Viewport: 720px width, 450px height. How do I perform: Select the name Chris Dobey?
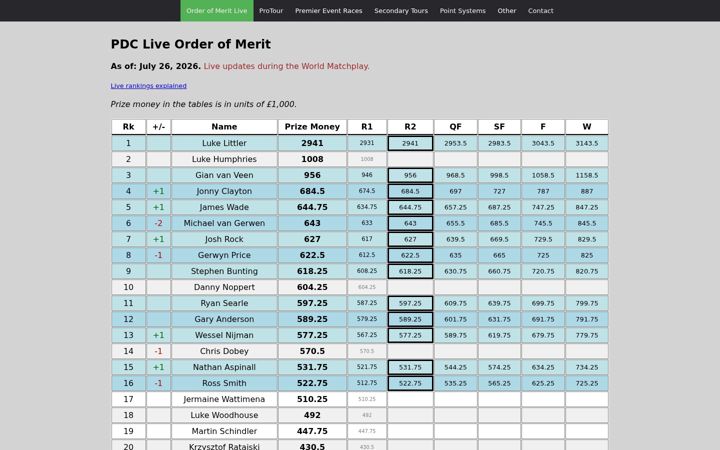[x=224, y=351]
